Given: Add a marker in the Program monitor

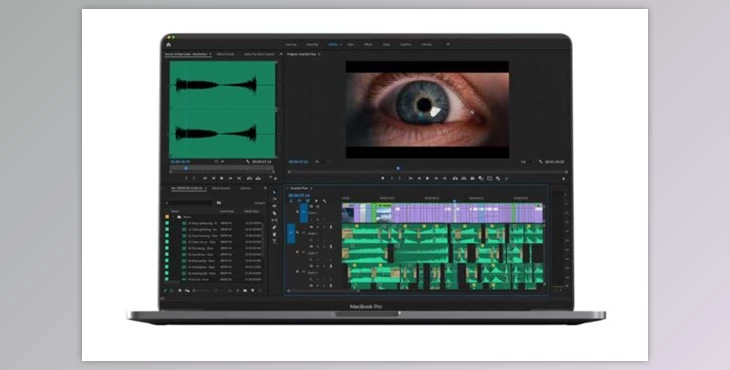Looking at the screenshot, I should (x=383, y=178).
